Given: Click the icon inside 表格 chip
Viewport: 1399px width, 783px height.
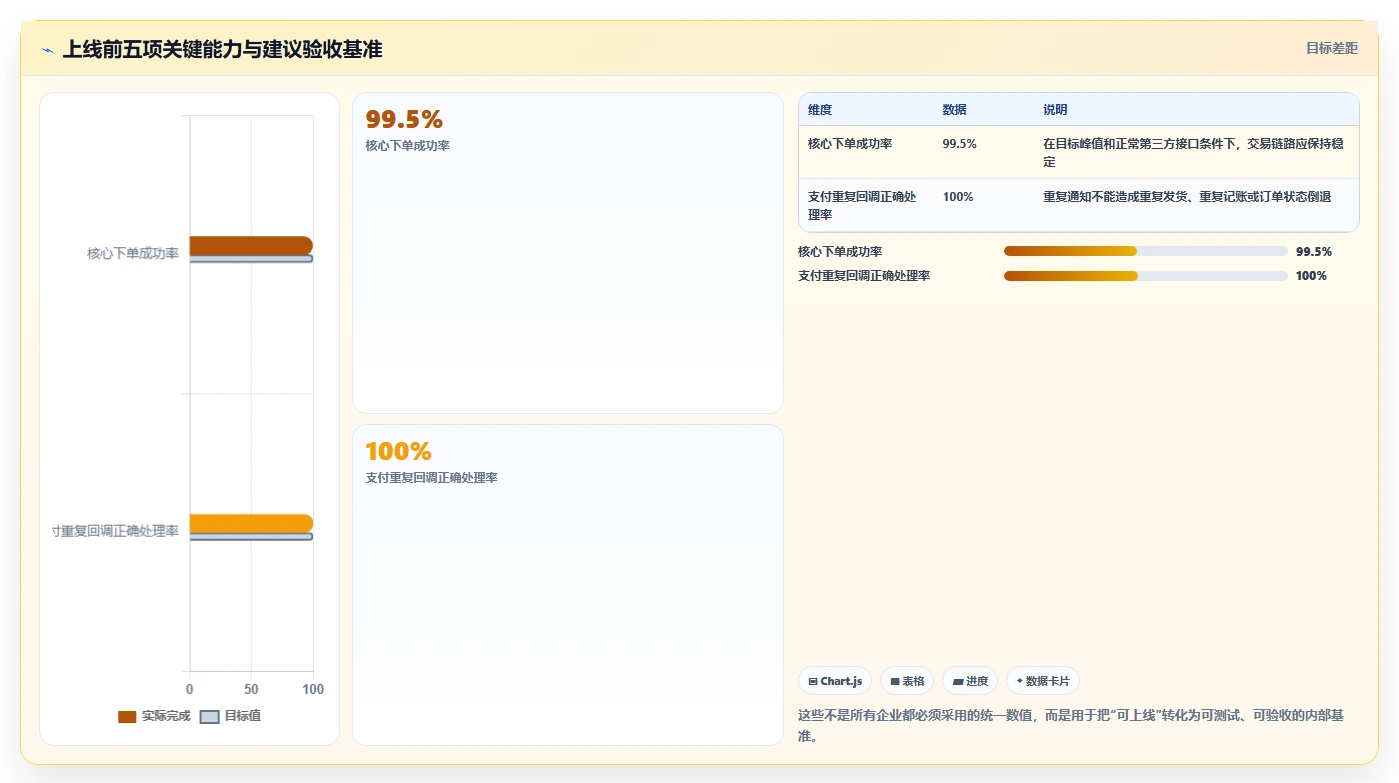Looking at the screenshot, I should coord(895,681).
